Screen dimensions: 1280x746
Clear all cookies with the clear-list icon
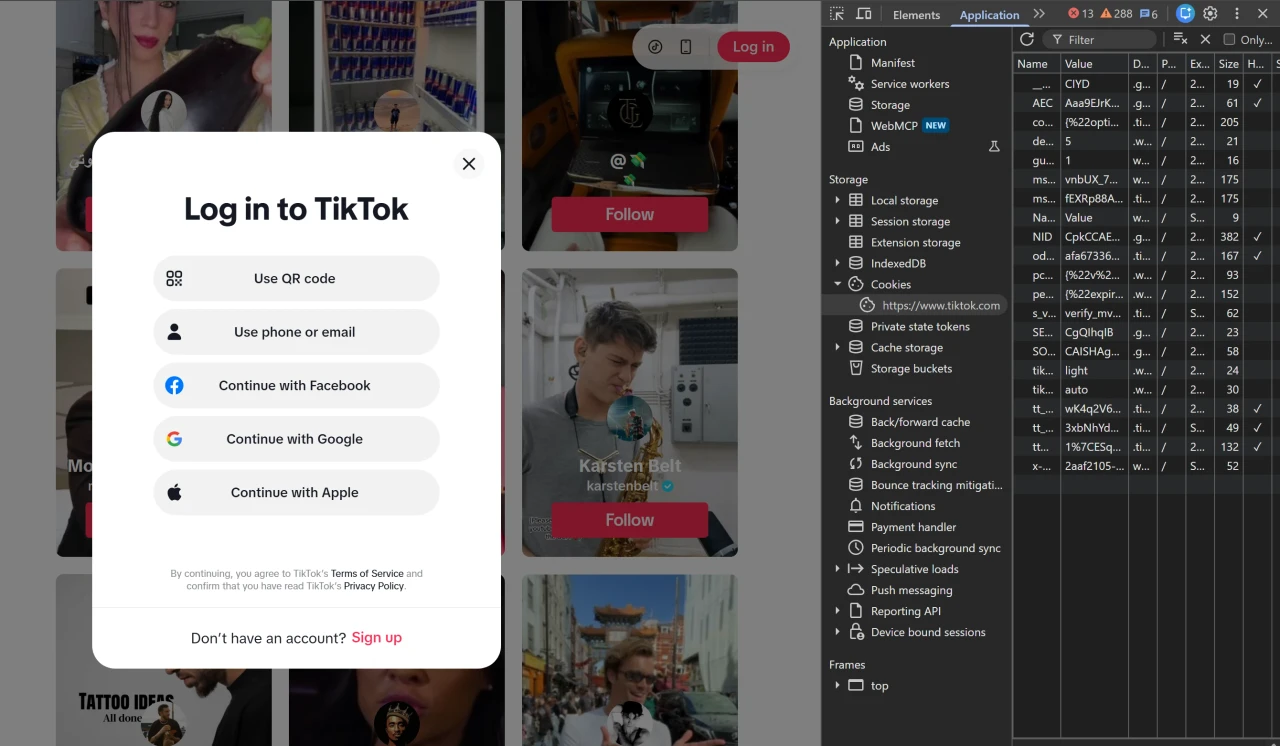point(1181,39)
